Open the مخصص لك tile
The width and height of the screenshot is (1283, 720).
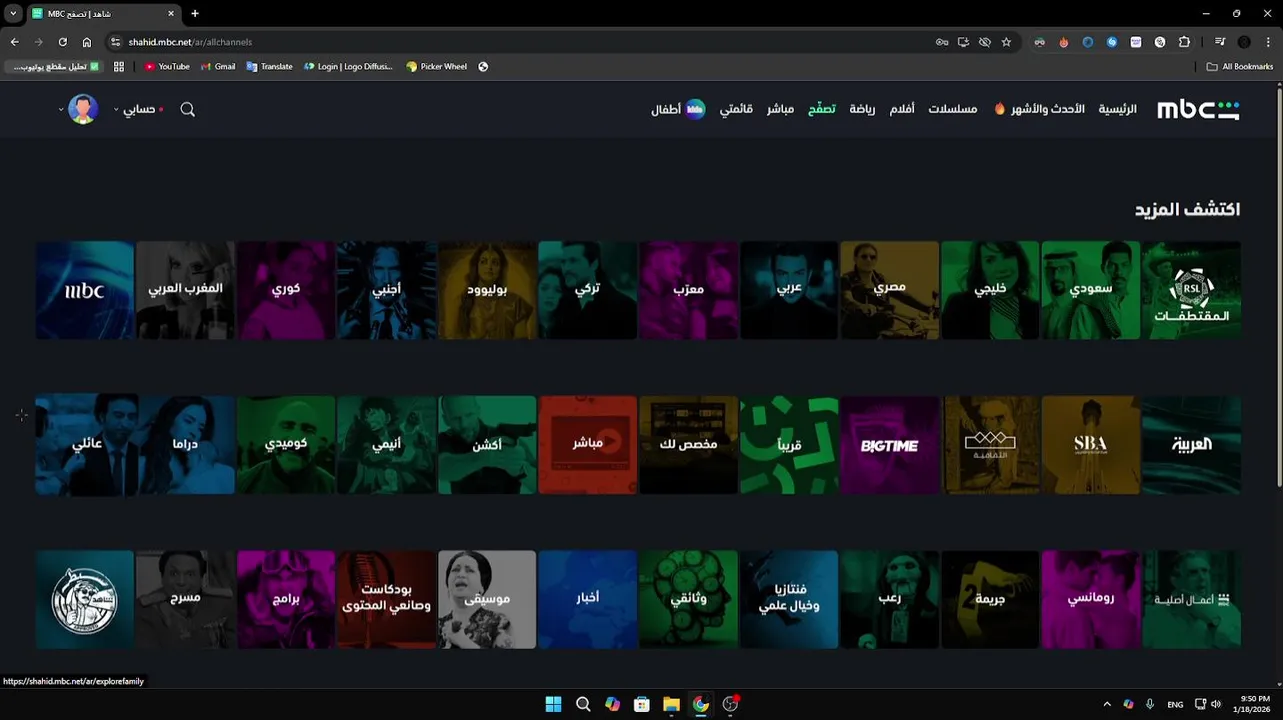click(688, 445)
